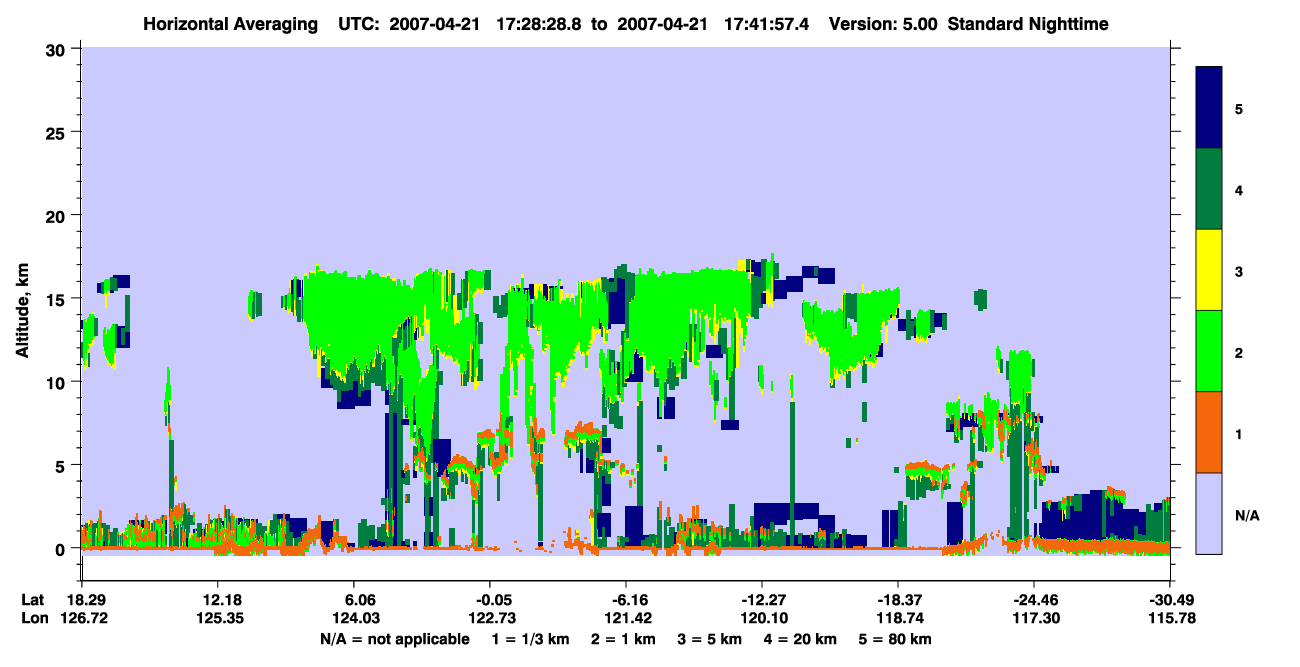Click the 'Lon' row label
This screenshot has width=1300, height=667.
click(33, 619)
